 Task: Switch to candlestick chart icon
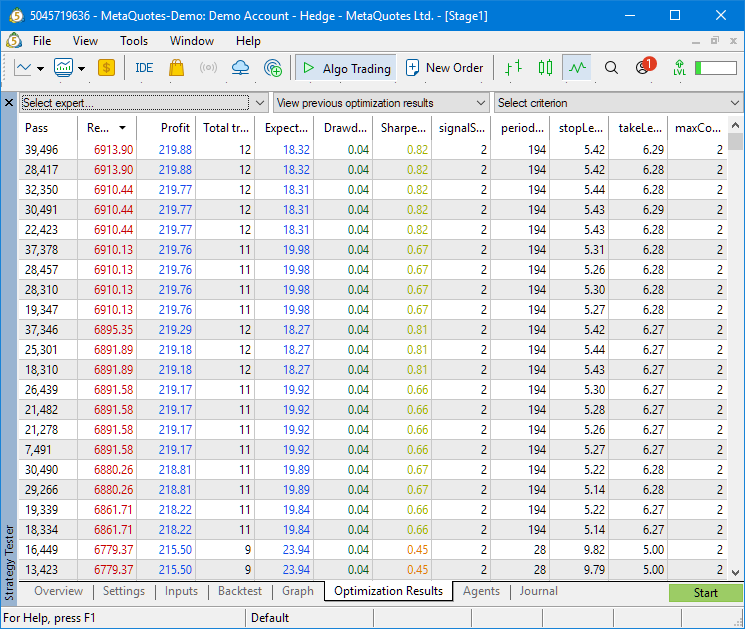(x=545, y=68)
